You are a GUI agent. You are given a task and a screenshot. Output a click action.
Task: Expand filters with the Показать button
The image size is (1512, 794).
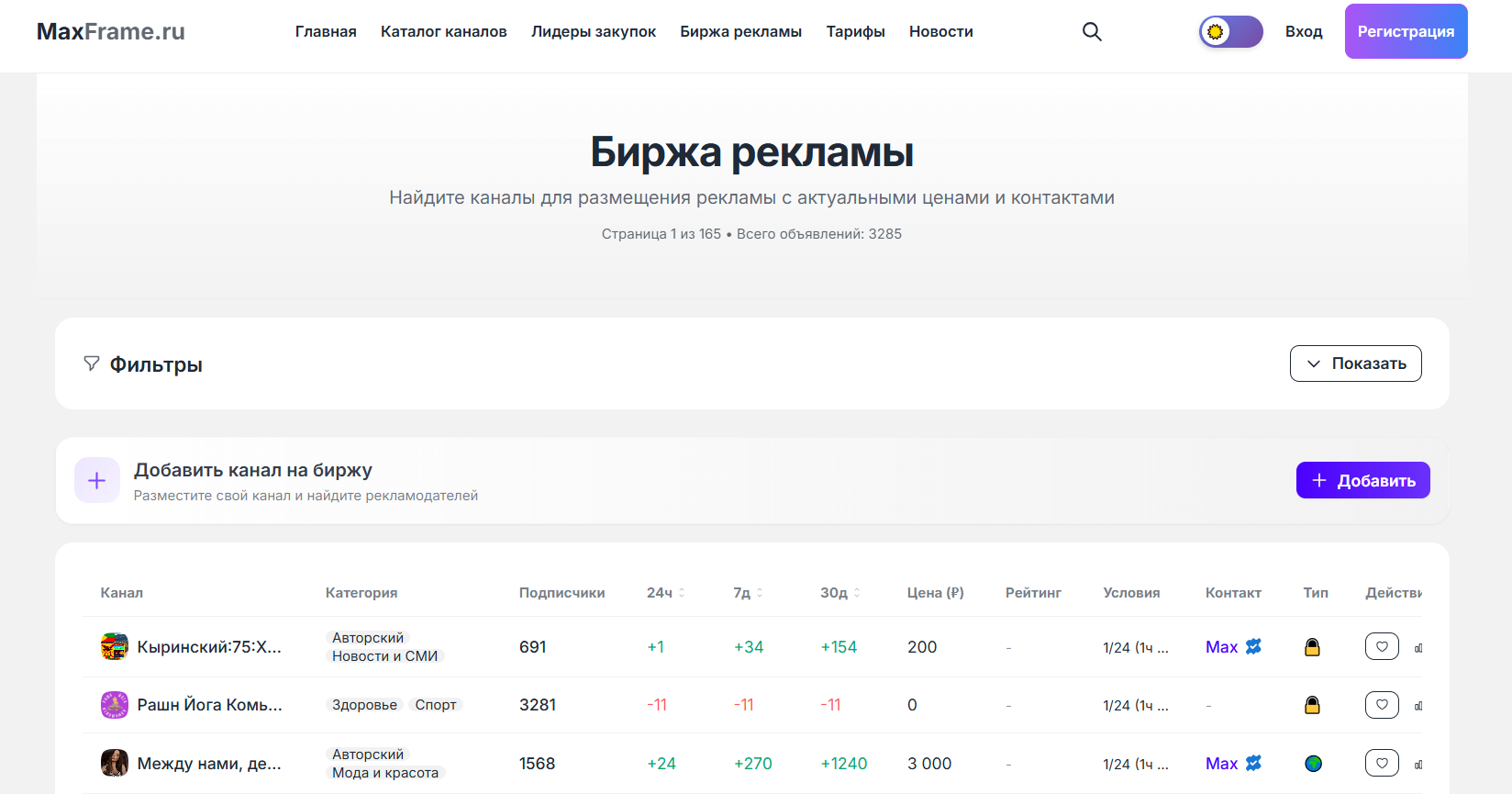click(1355, 363)
